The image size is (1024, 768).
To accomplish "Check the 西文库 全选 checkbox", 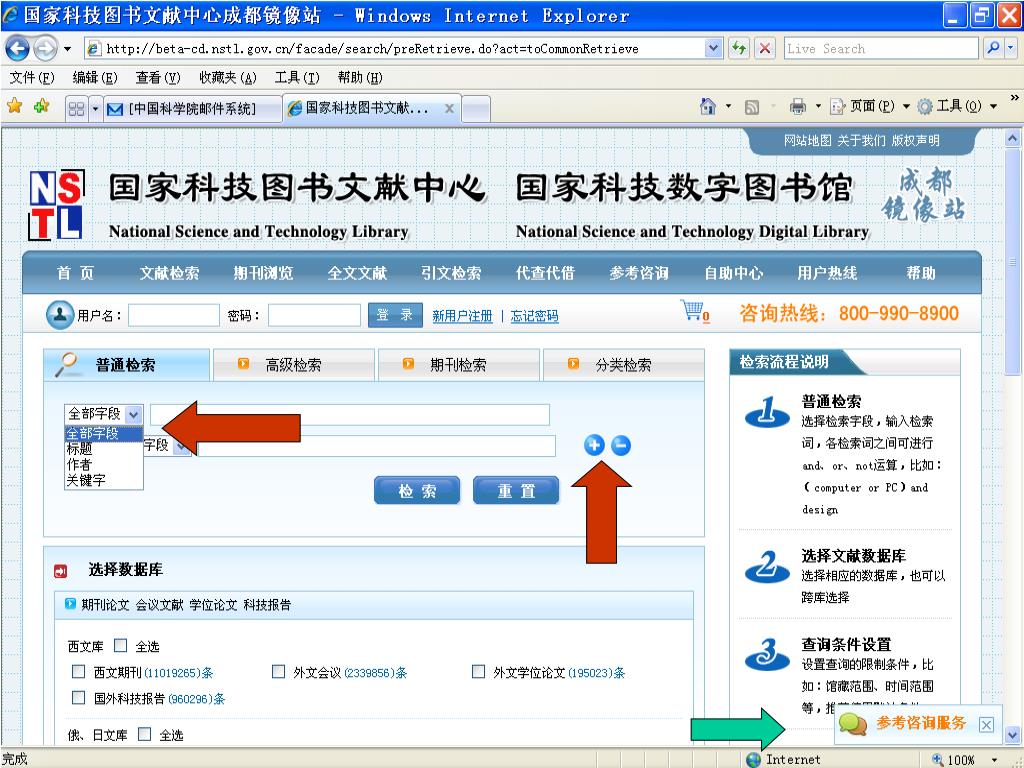I will click(120, 646).
